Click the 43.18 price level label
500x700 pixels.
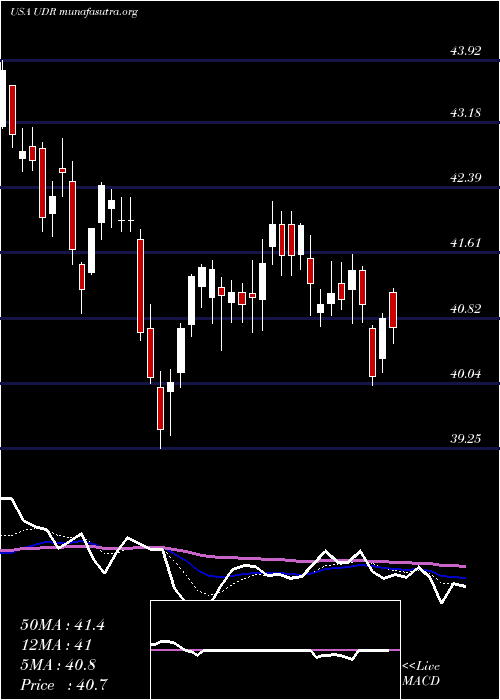click(x=466, y=113)
